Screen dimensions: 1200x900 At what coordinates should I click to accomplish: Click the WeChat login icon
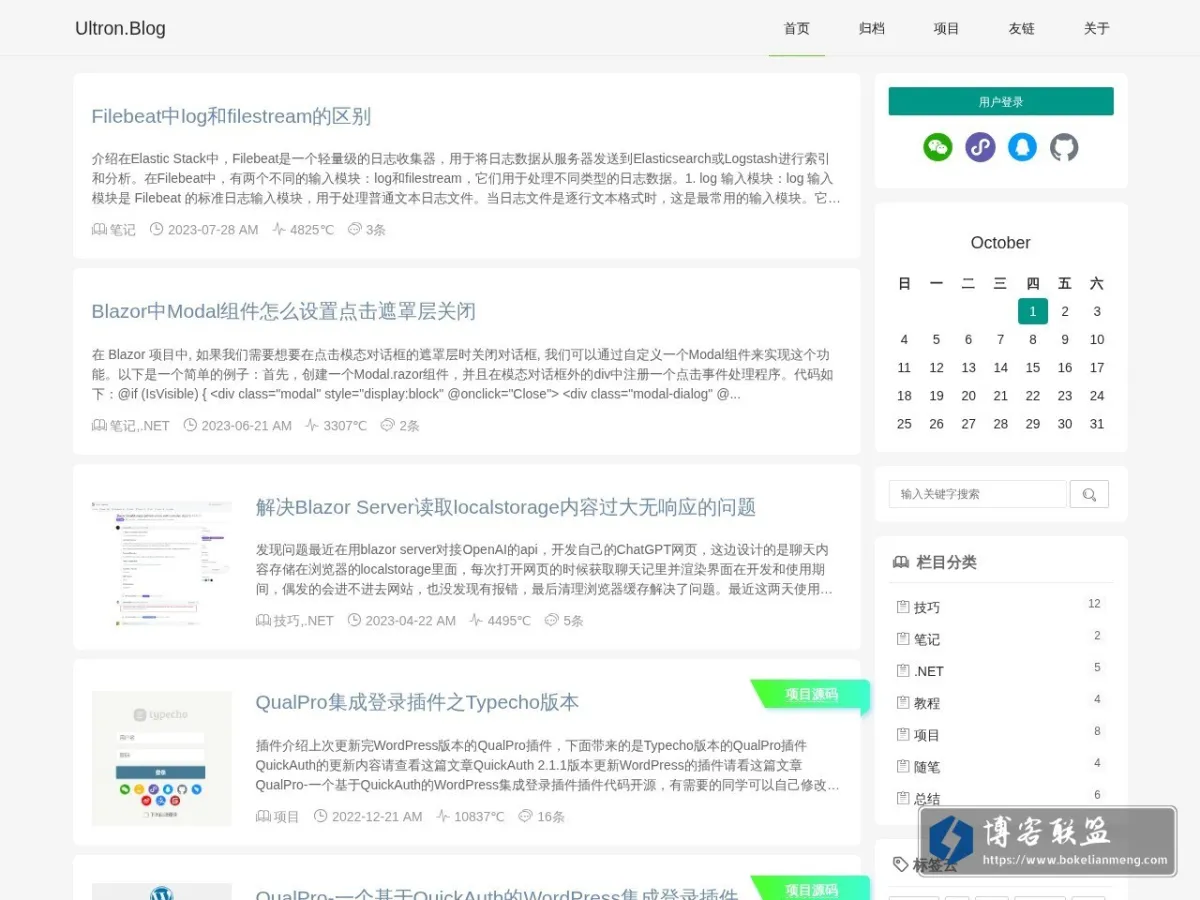[x=938, y=147]
